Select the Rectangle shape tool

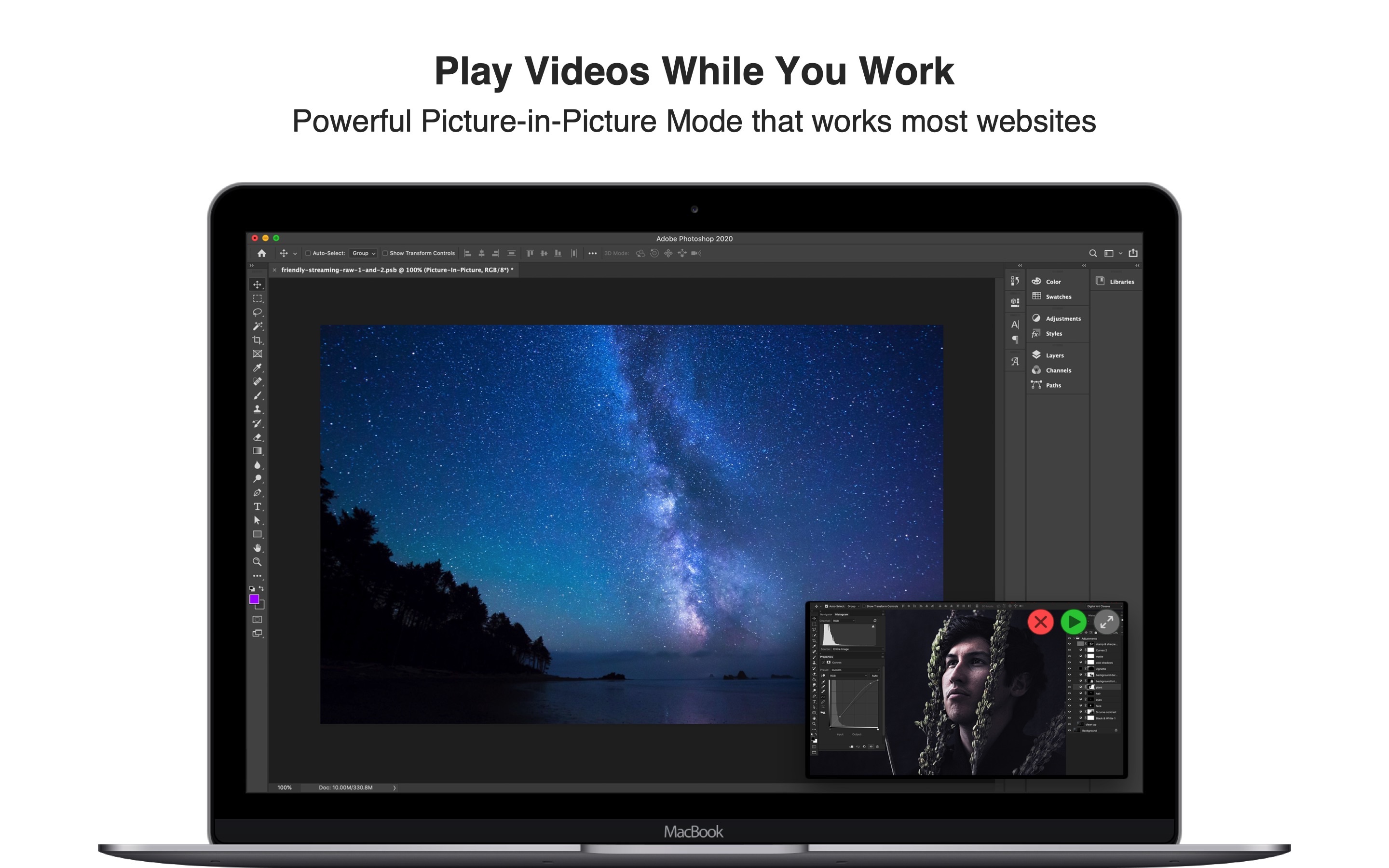pyautogui.click(x=257, y=534)
